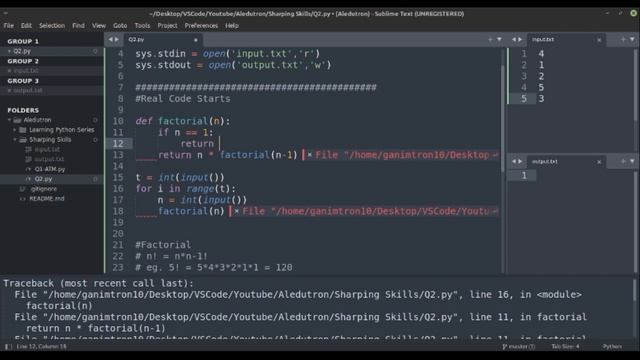Open the tab list dropdown in output.txt pane
The image size is (640, 360).
point(632,162)
